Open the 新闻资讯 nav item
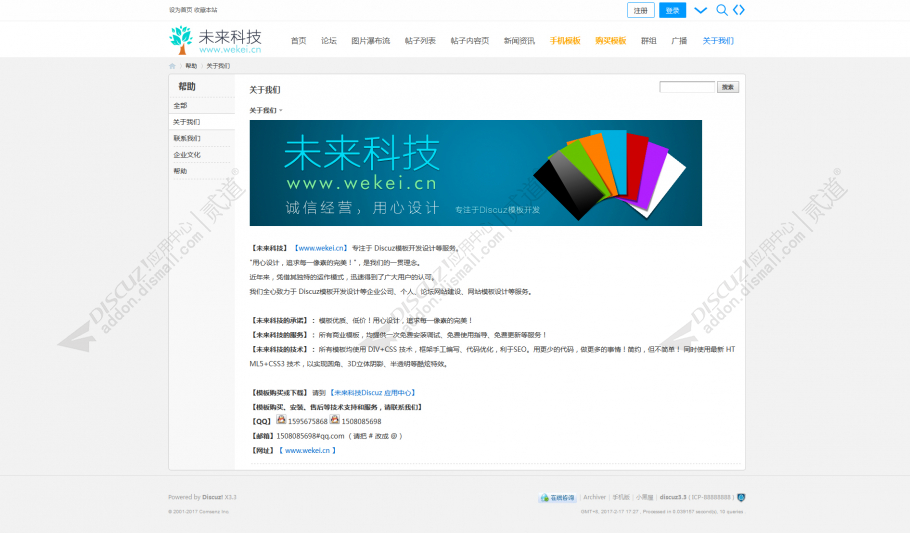The width and height of the screenshot is (910, 533). pos(519,41)
